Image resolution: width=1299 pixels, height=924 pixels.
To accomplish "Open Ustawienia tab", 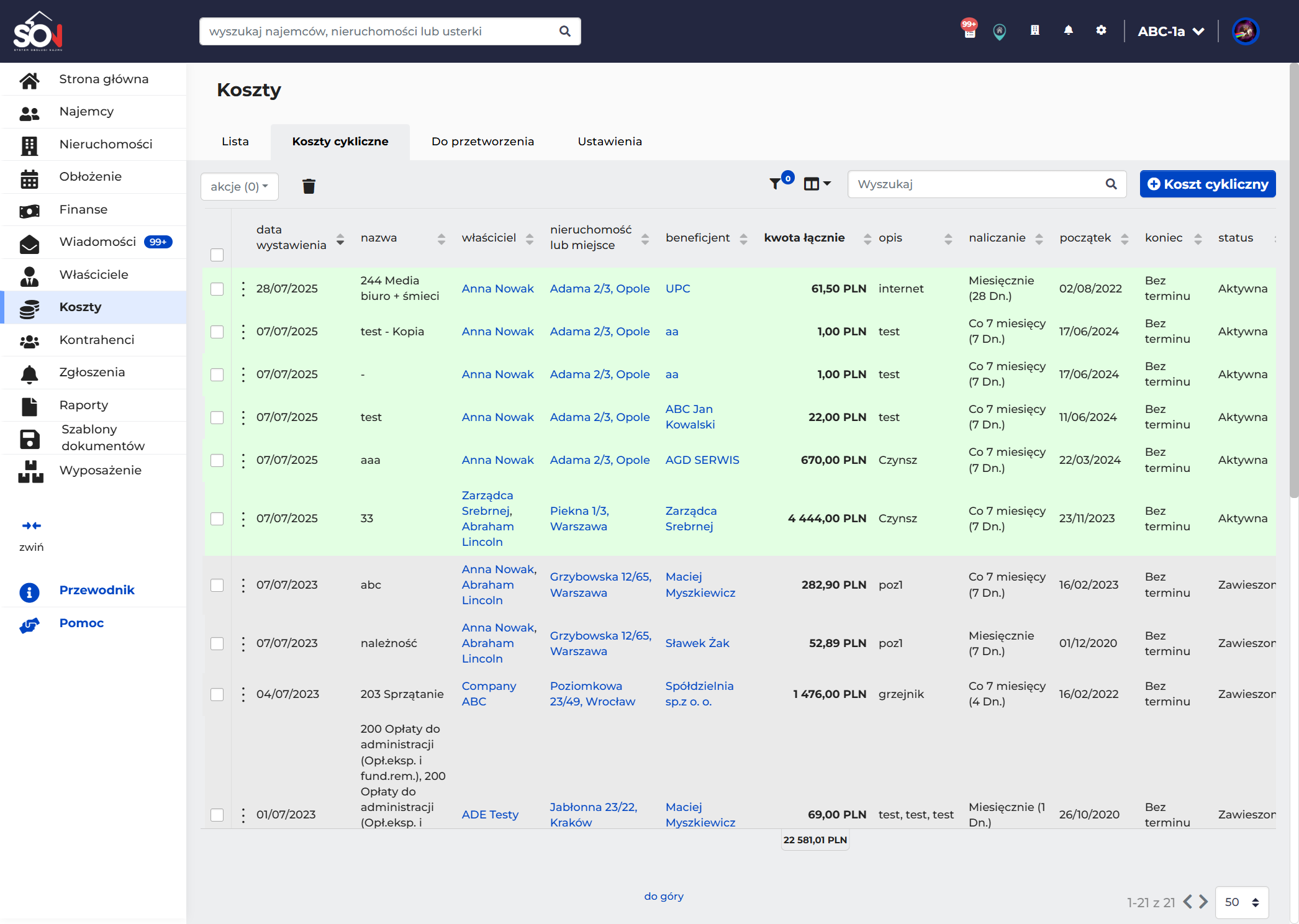I will 610,142.
